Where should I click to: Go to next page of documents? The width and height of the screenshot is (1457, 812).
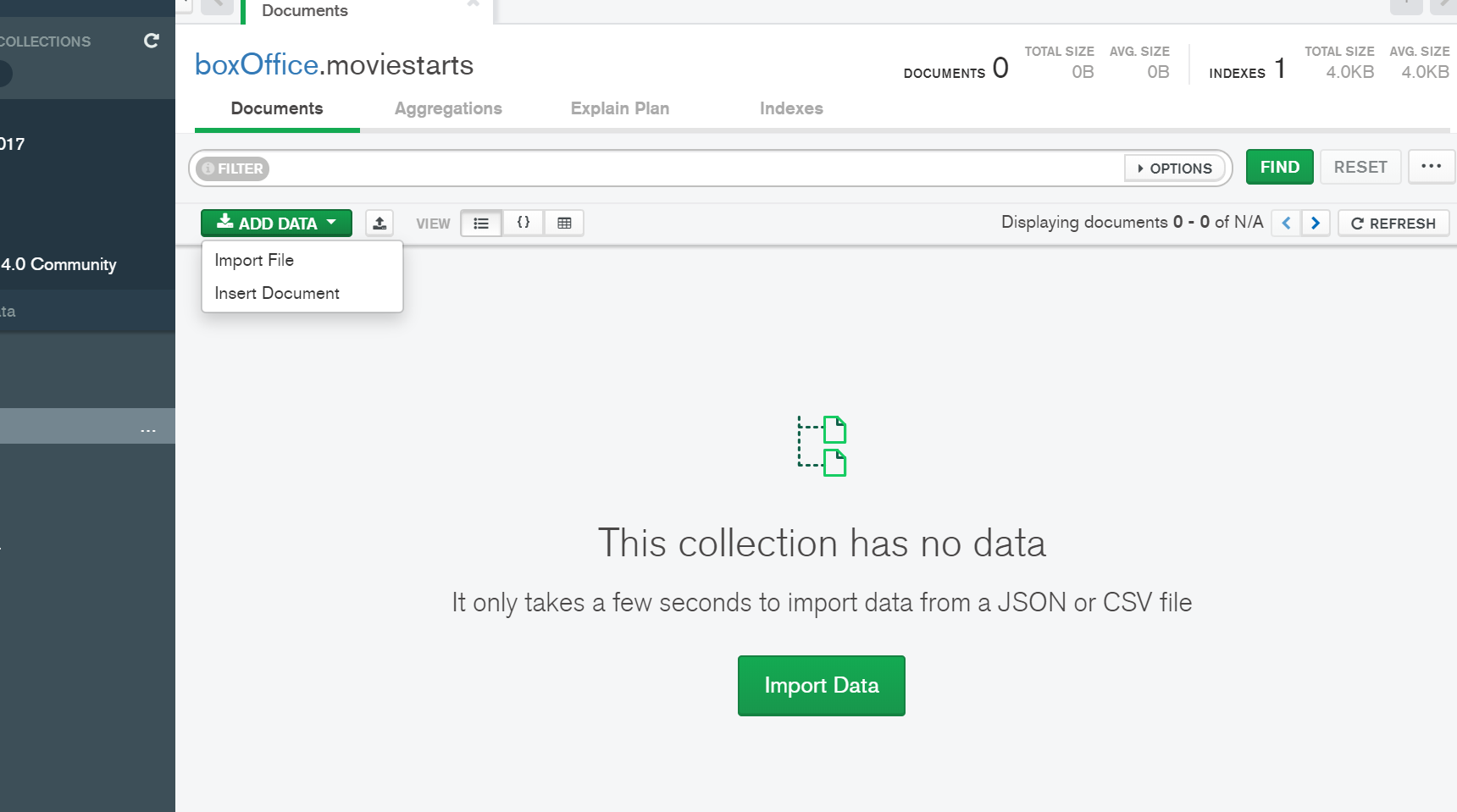tap(1315, 224)
